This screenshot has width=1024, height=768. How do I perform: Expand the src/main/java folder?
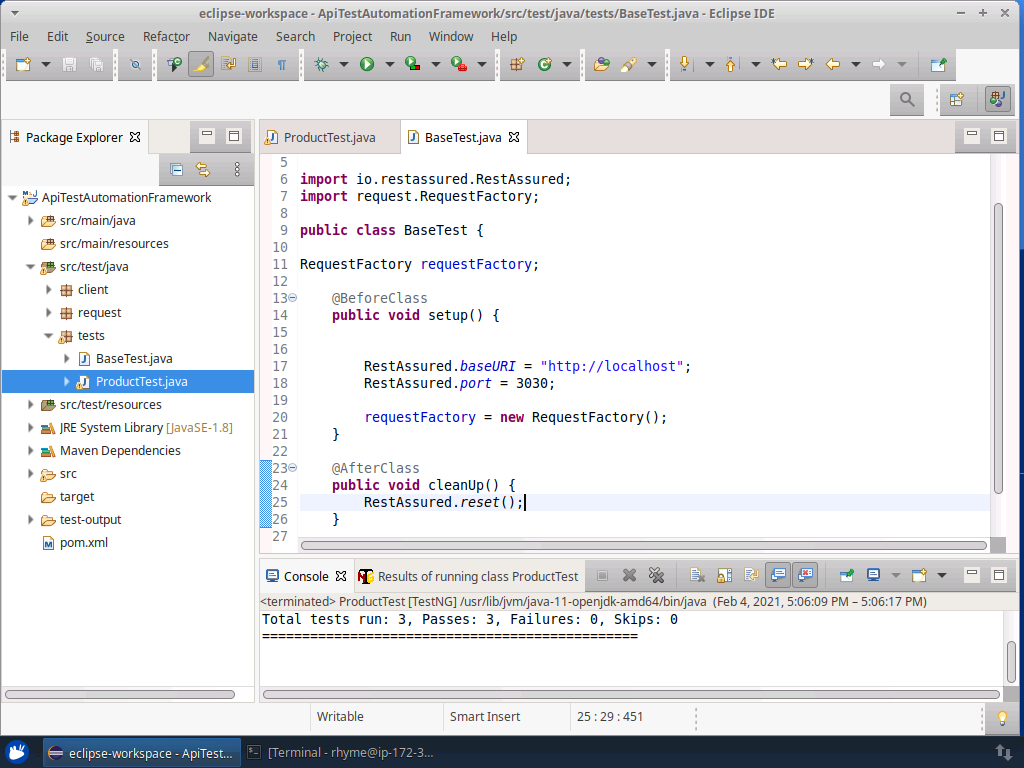coord(31,220)
